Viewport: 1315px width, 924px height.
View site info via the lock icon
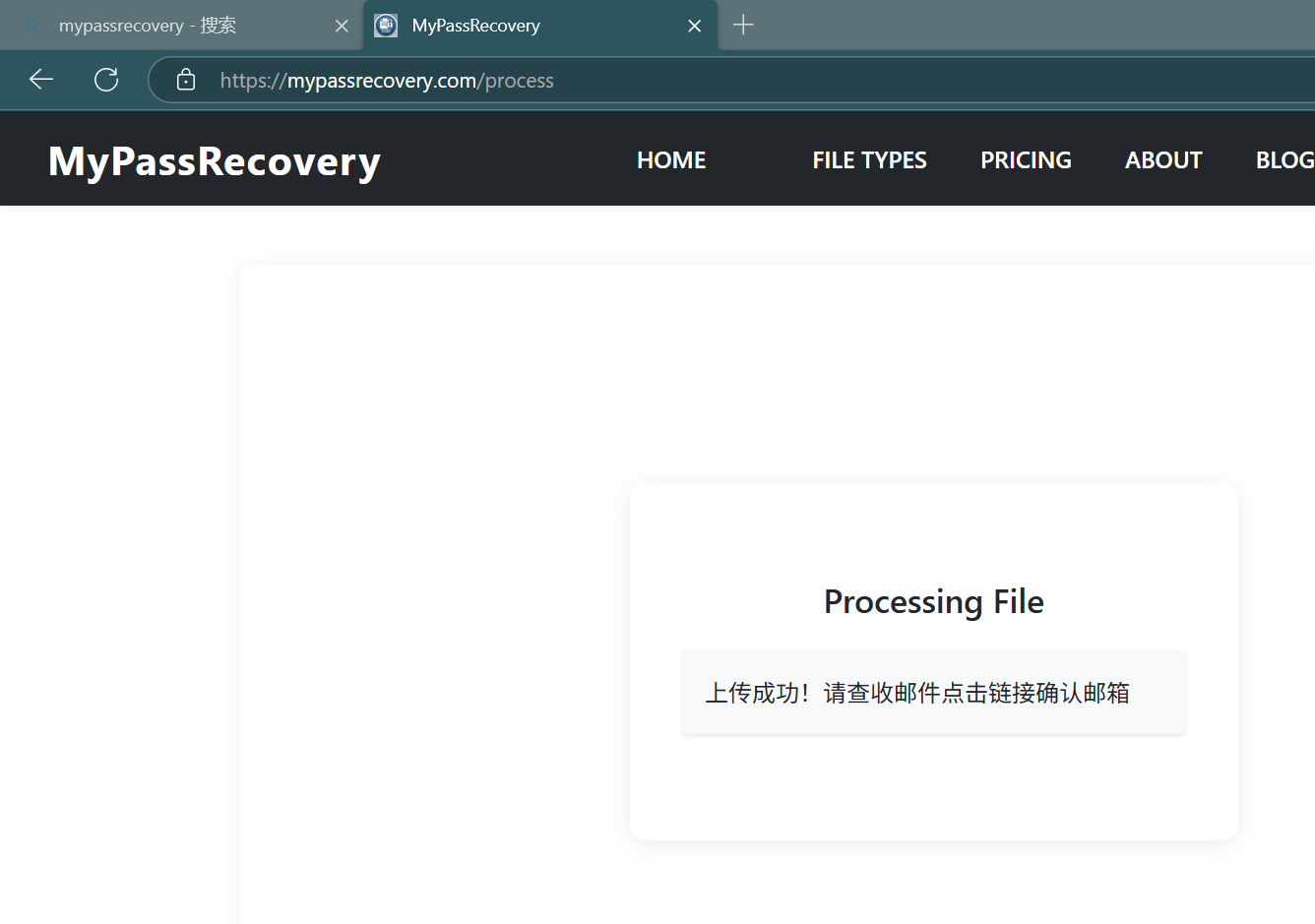(186, 80)
